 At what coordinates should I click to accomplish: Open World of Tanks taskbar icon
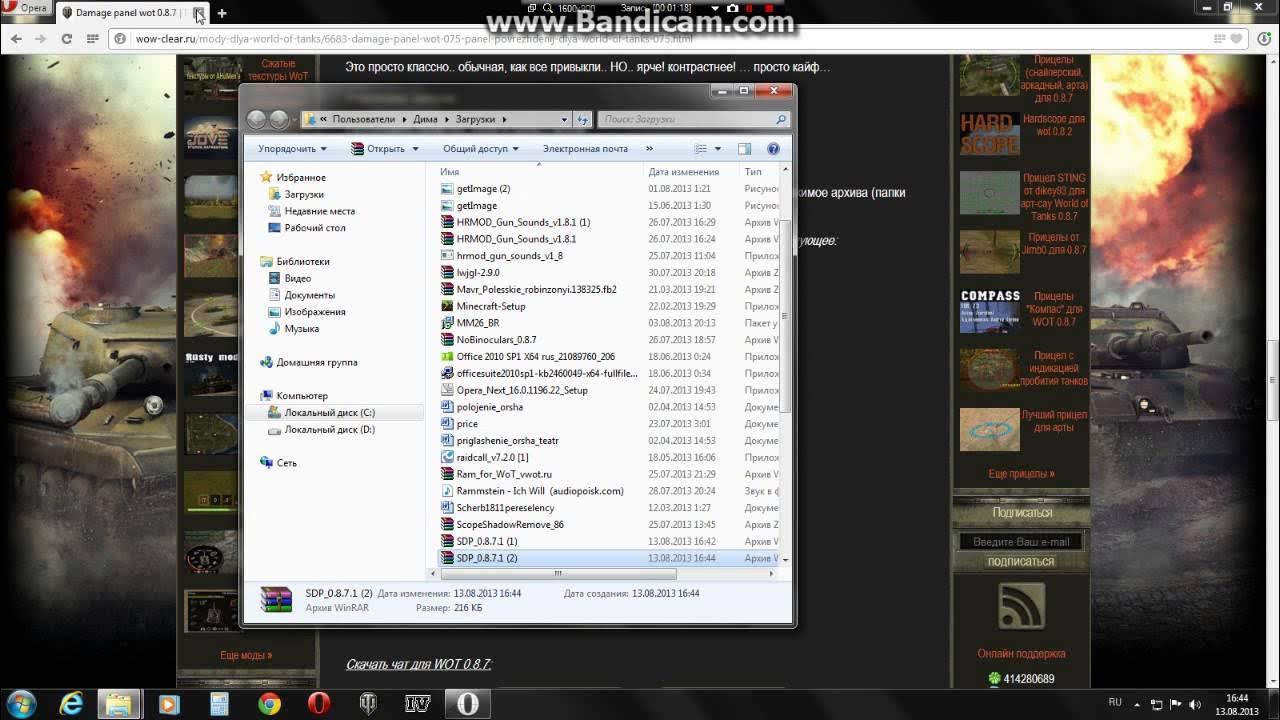(368, 704)
